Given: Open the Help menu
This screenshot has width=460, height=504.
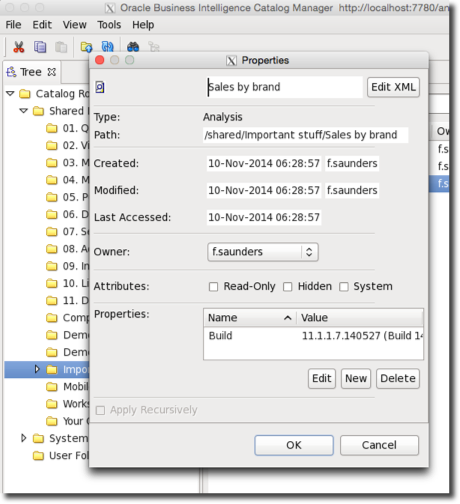Looking at the screenshot, I should (x=143, y=25).
